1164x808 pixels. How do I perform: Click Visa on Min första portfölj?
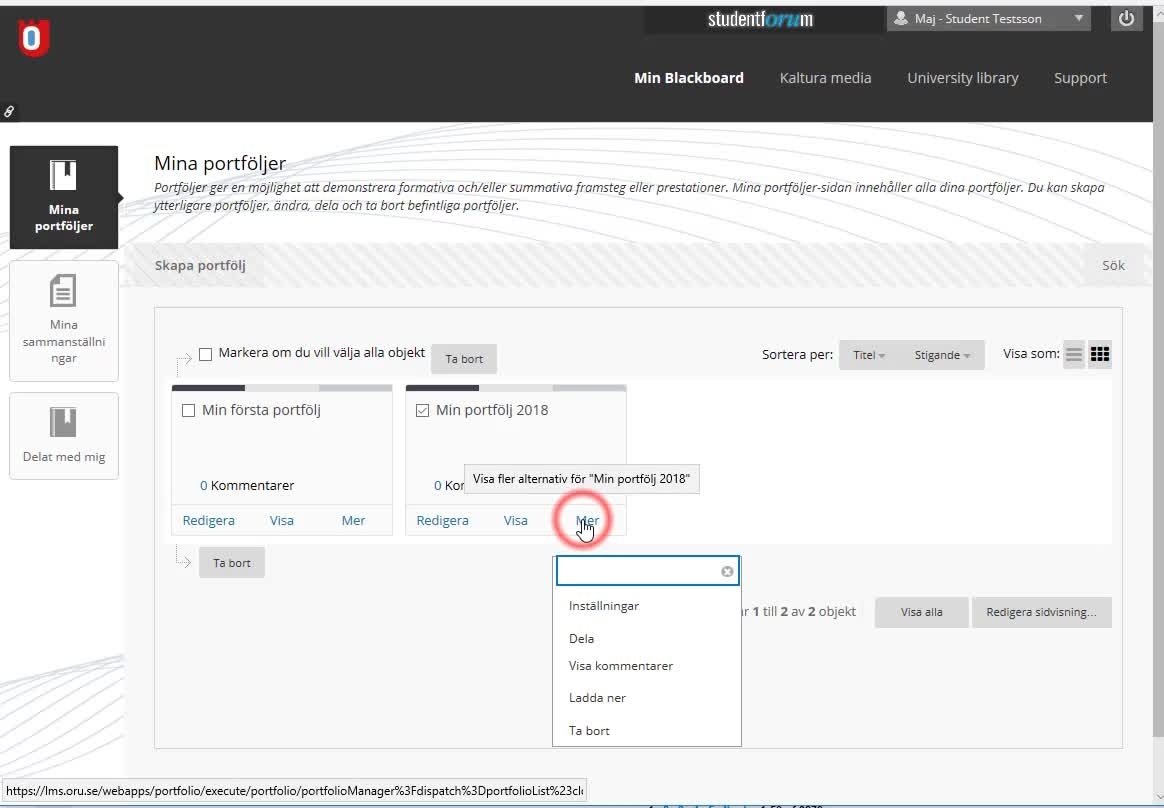pyautogui.click(x=281, y=521)
